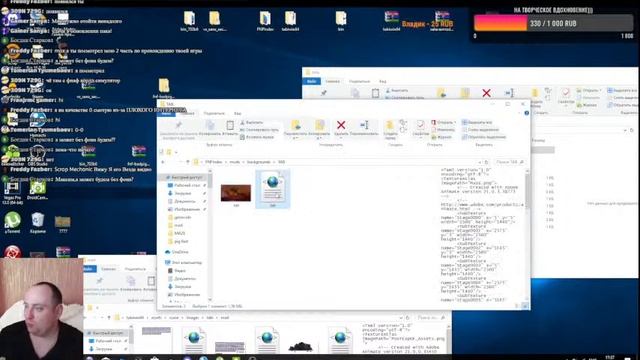Click the backgrounds segment in the front address bar

(x=258, y=162)
